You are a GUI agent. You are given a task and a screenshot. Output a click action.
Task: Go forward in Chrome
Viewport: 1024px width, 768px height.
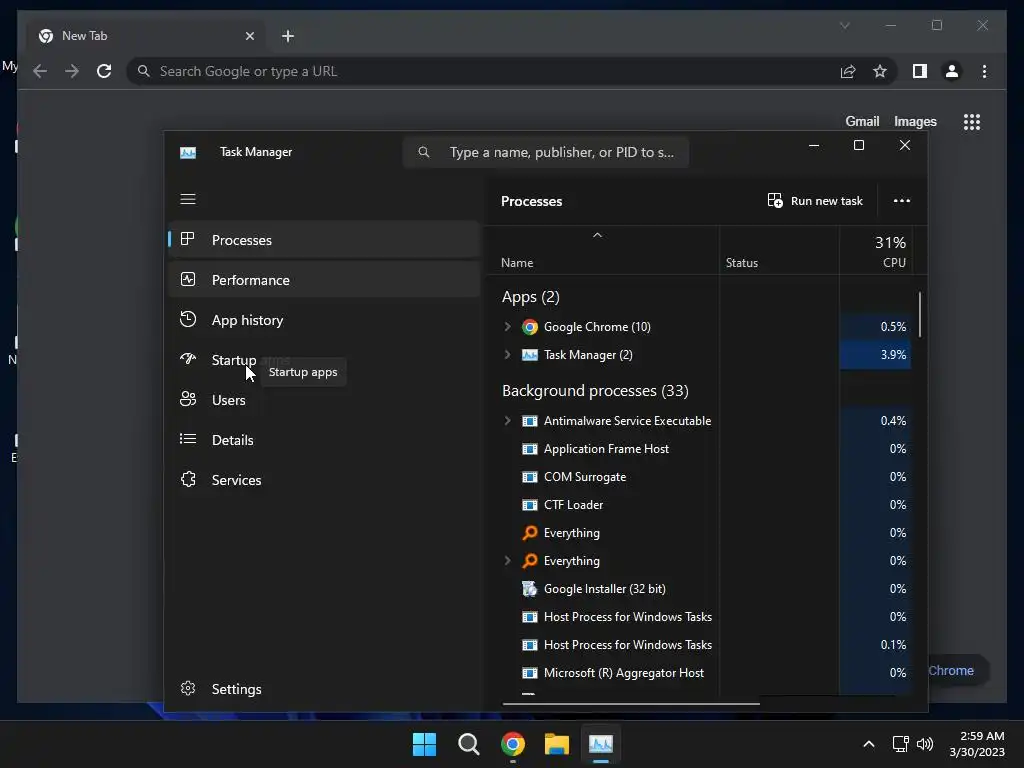point(72,71)
